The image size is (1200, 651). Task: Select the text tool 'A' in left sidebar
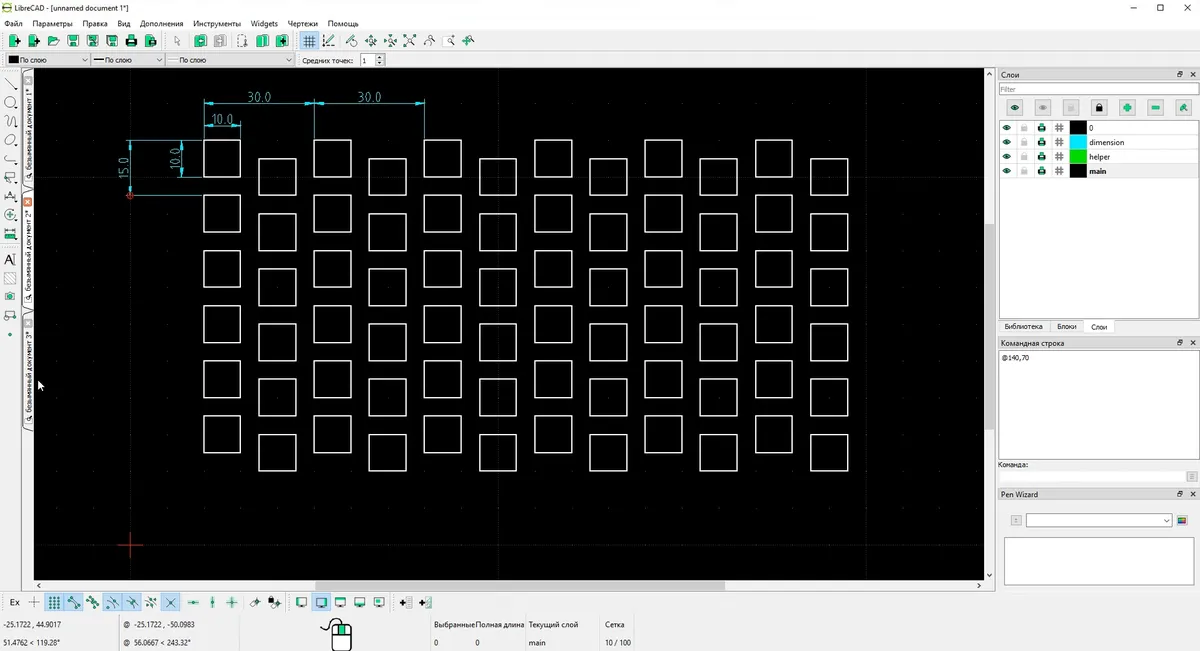click(x=11, y=259)
